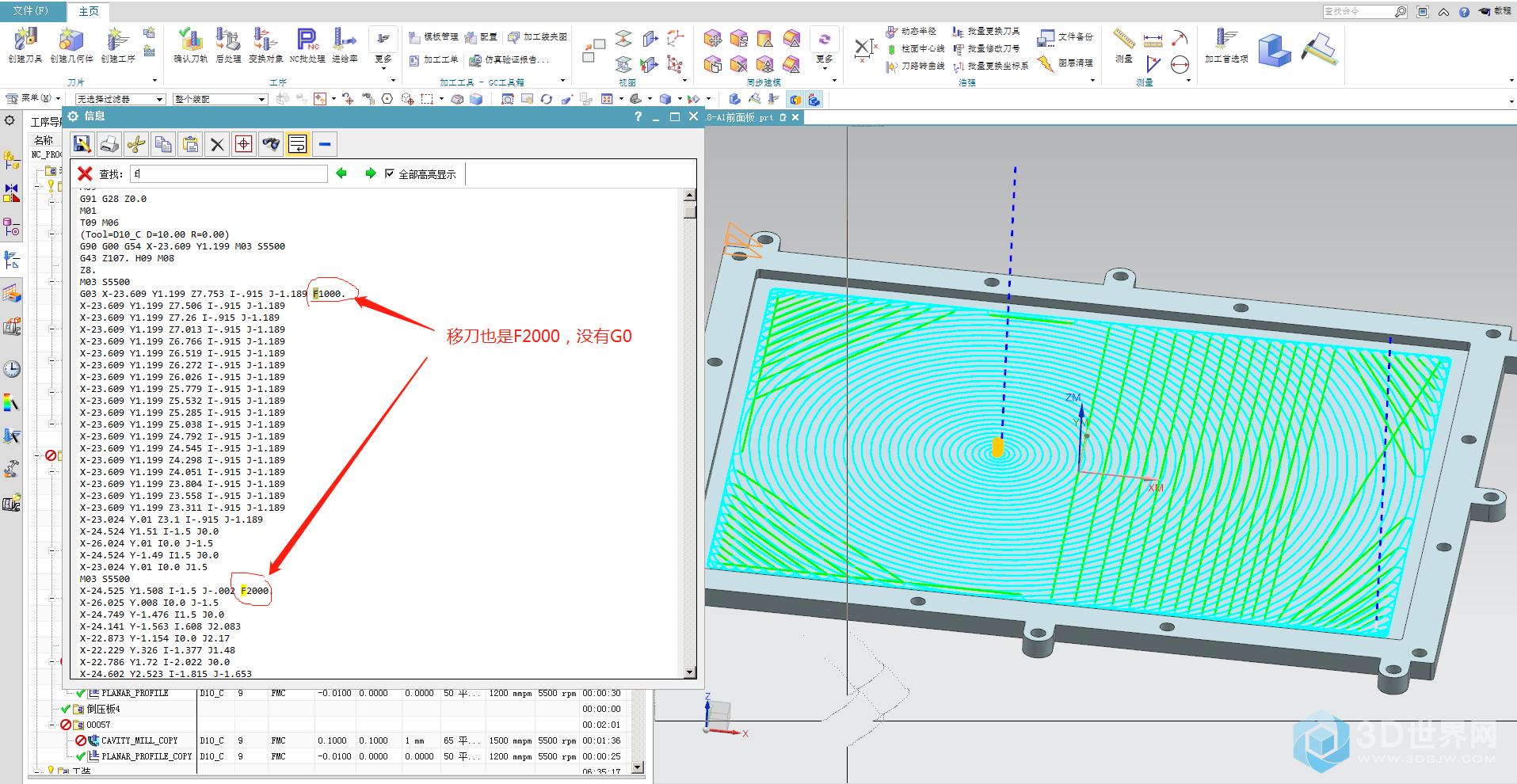Viewport: 1517px width, 784px height.
Task: Click the binoculars find icon in 信息 window
Action: [271, 144]
